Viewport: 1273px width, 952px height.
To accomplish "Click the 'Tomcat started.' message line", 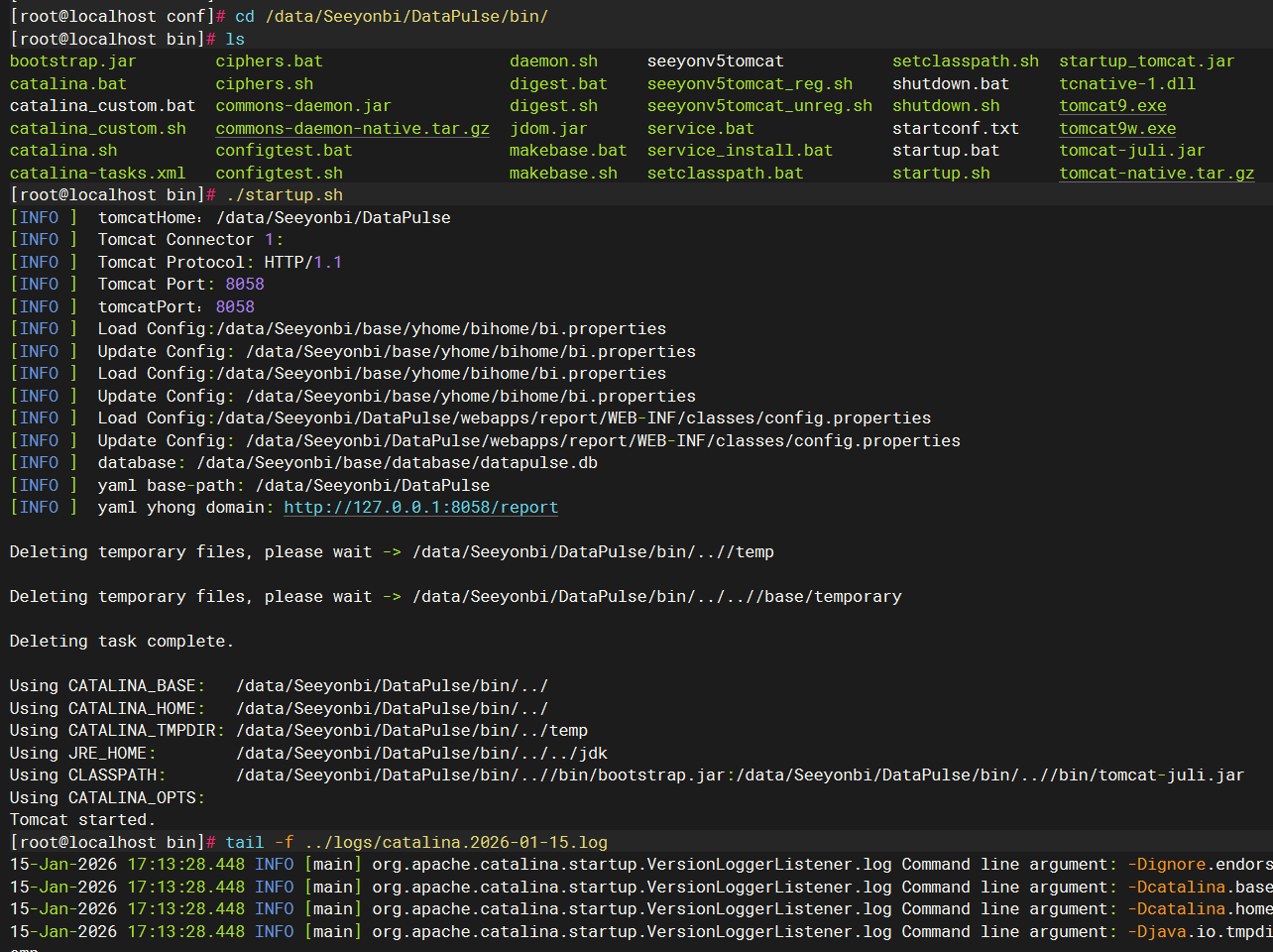I will point(82,820).
